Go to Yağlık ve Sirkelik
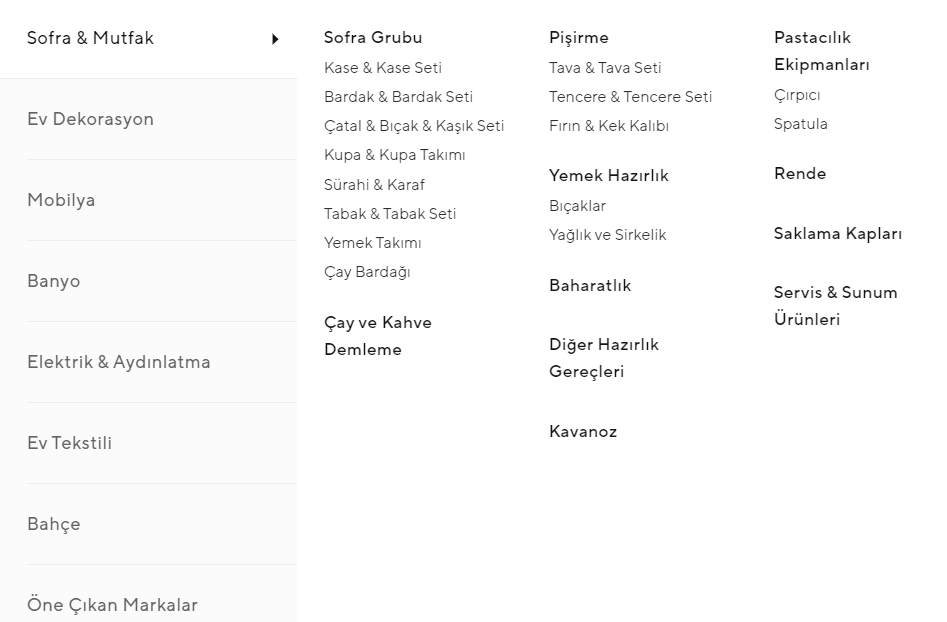This screenshot has height=622, width=947. click(x=607, y=235)
